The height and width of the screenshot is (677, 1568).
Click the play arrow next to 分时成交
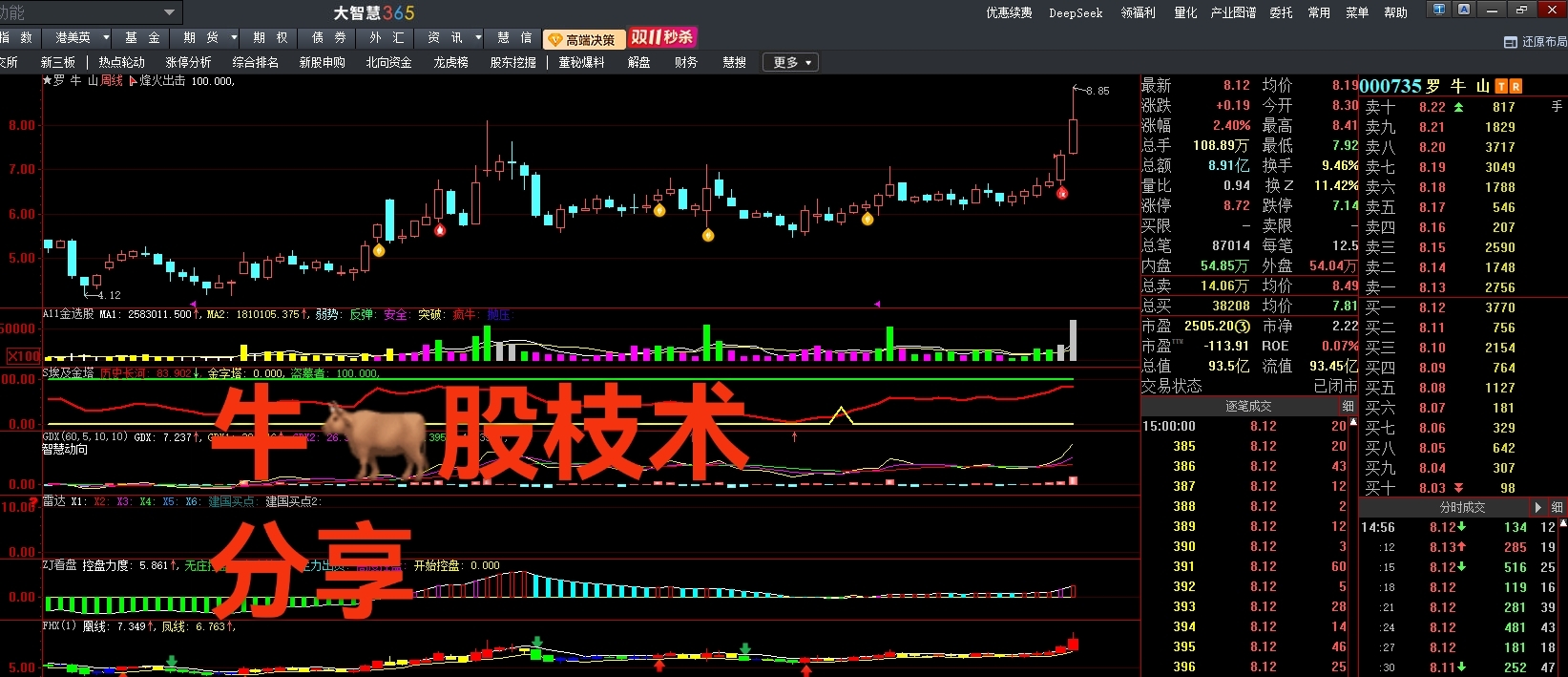coord(1538,507)
